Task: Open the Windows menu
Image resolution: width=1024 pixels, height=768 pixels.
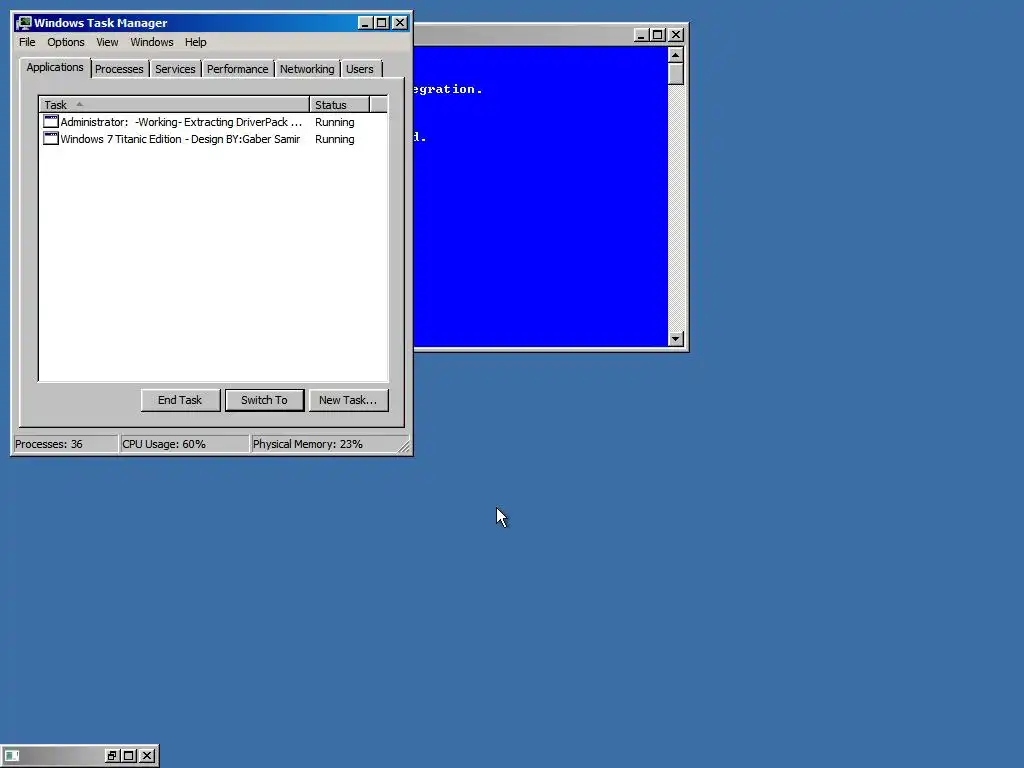Action: tap(152, 42)
